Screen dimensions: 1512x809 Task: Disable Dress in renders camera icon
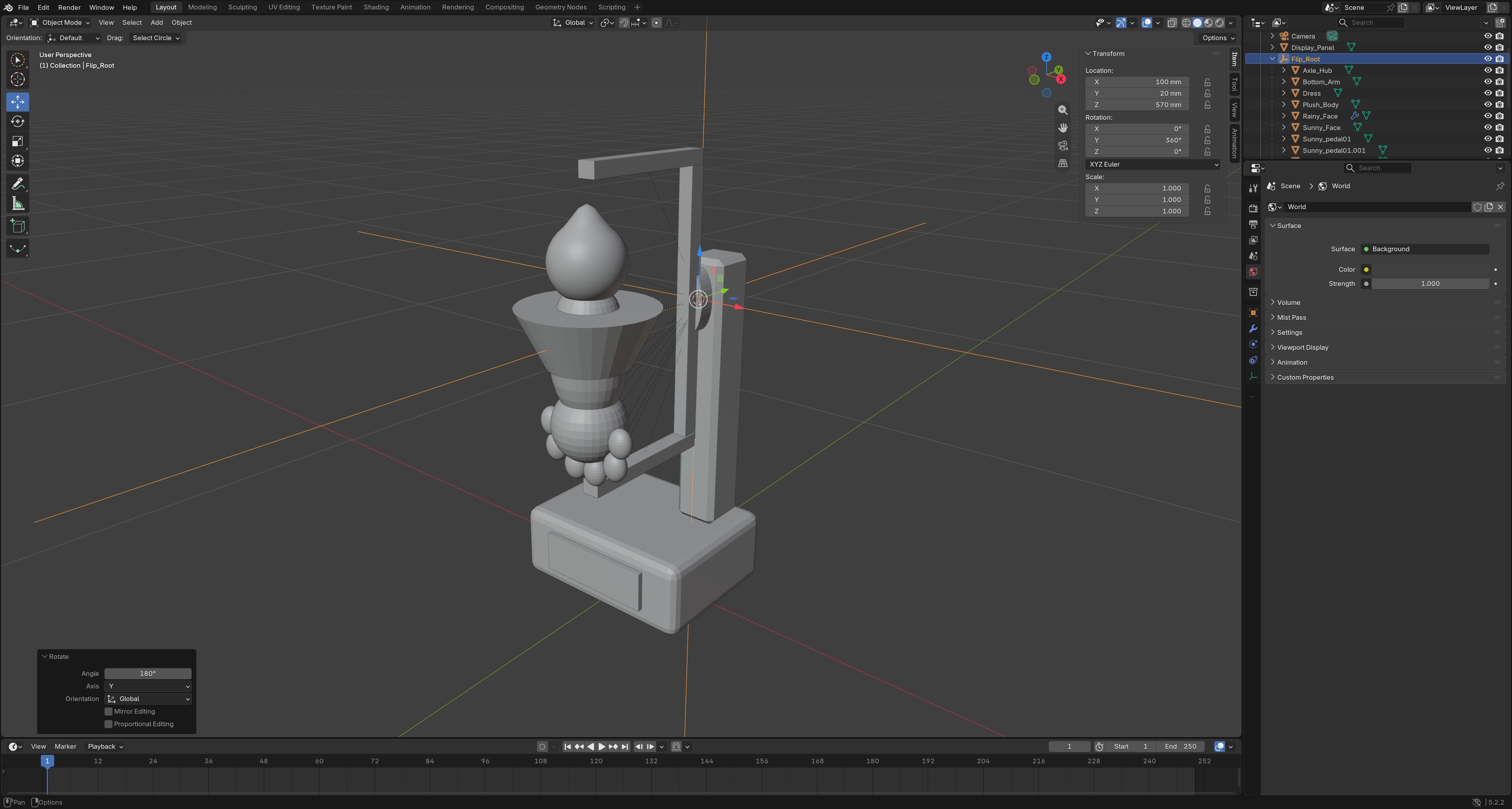(x=1499, y=93)
